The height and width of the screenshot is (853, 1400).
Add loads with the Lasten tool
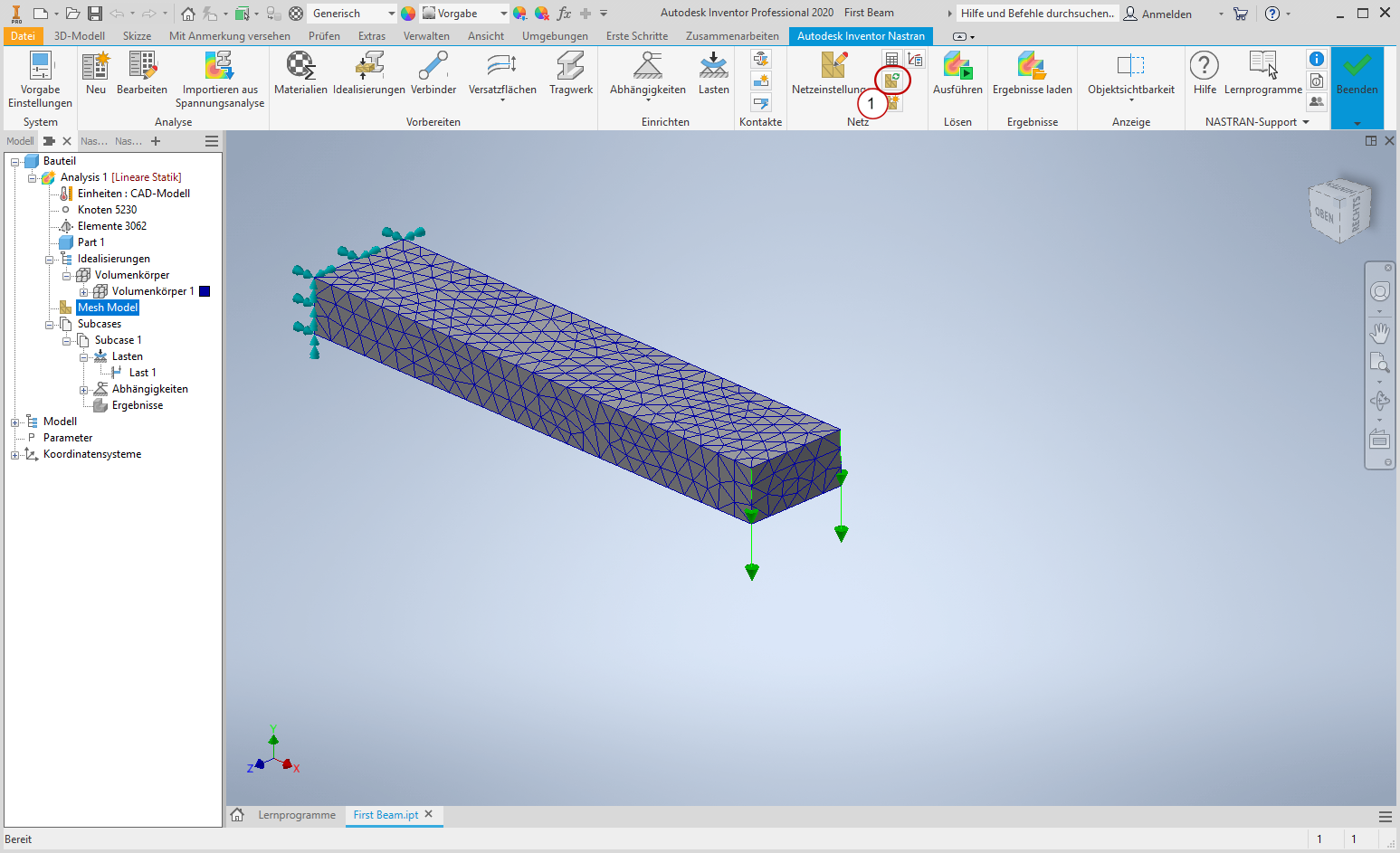click(x=713, y=72)
